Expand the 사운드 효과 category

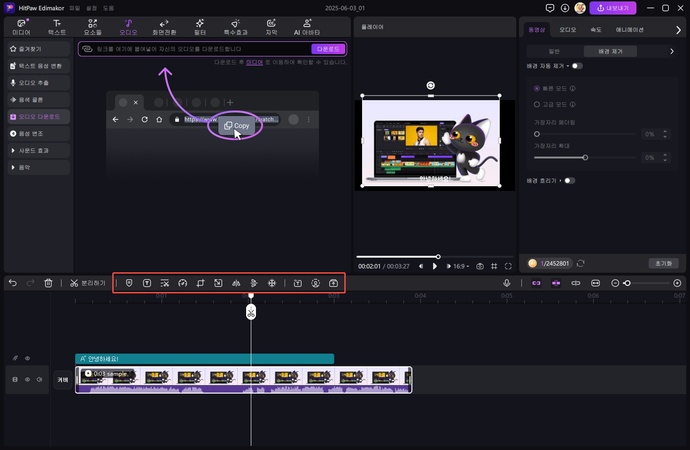[37, 151]
